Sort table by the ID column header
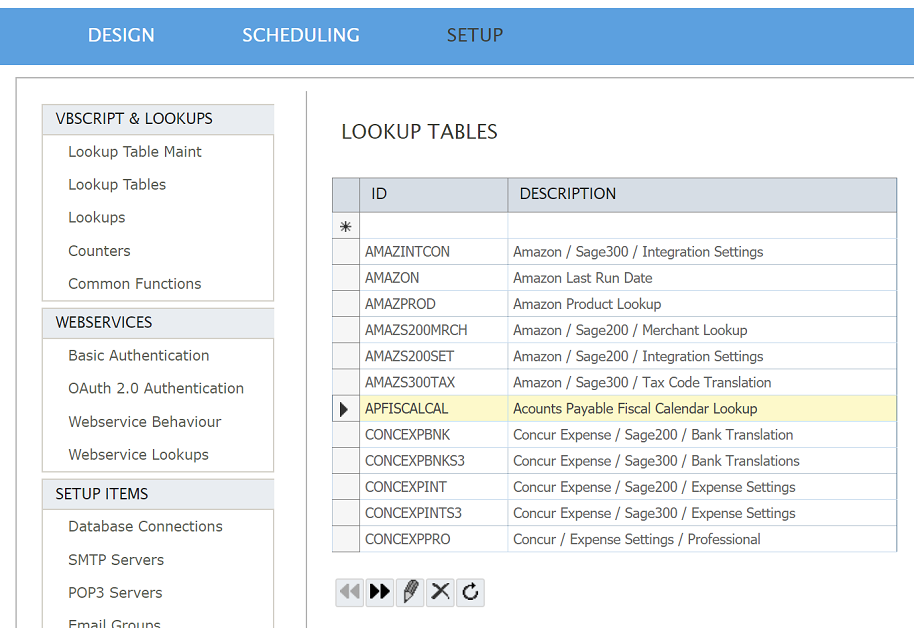Screen dimensions: 914x628 [433, 194]
